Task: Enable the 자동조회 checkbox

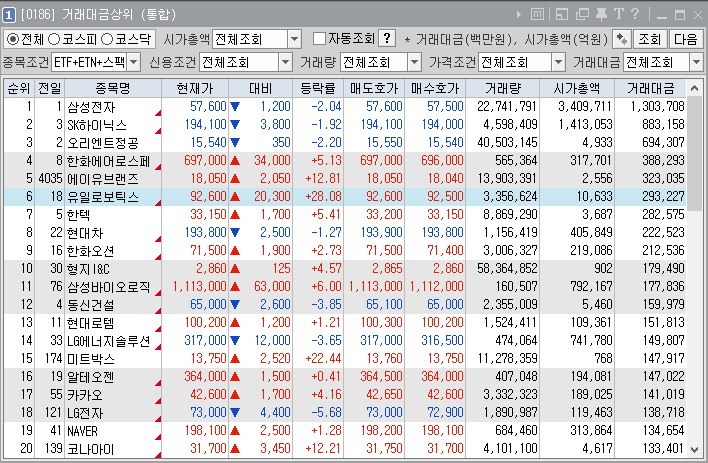Action: (x=319, y=39)
